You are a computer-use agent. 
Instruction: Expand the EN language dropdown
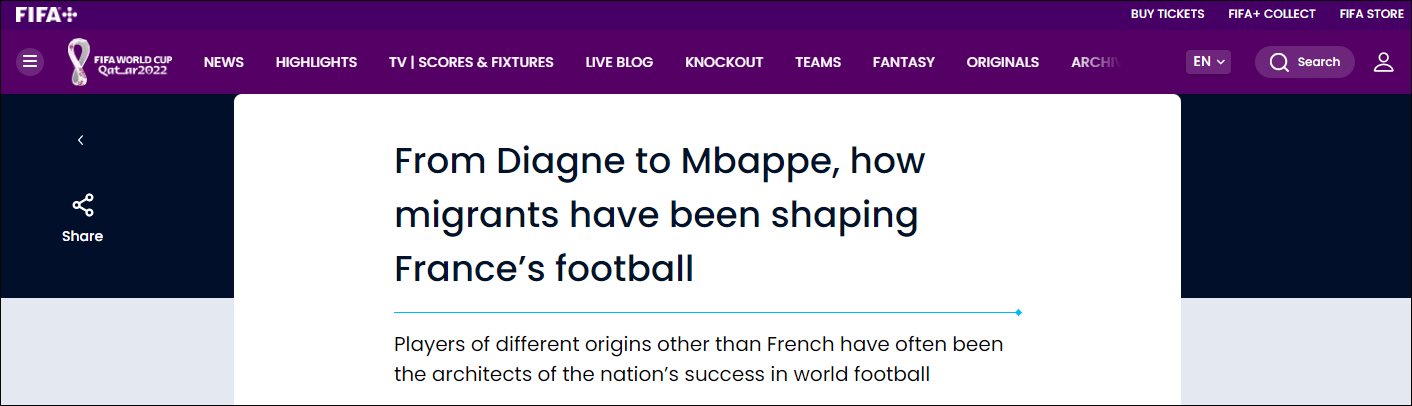pos(1208,62)
